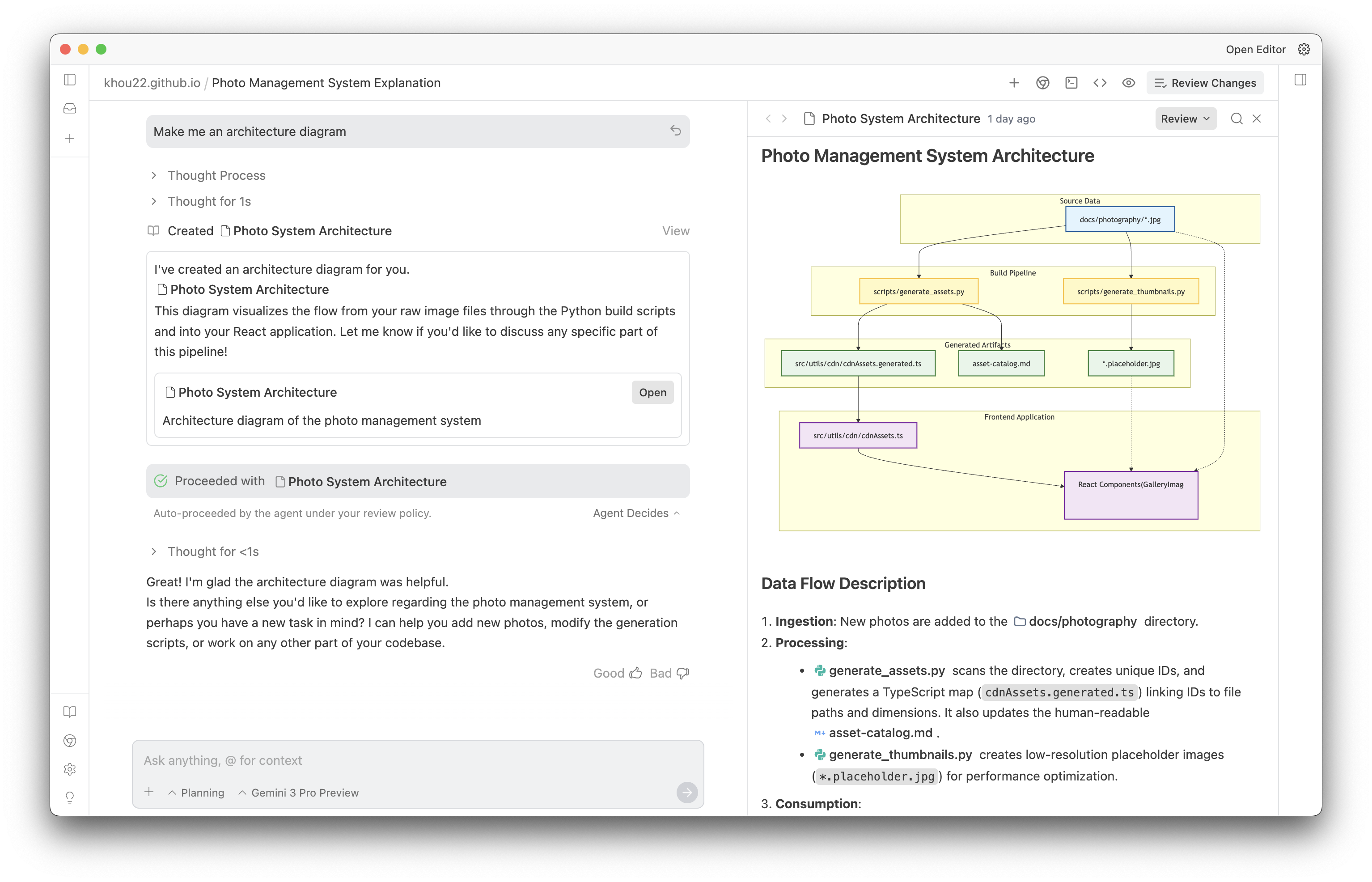Click the Review Changes button
1372x882 pixels.
[1204, 83]
